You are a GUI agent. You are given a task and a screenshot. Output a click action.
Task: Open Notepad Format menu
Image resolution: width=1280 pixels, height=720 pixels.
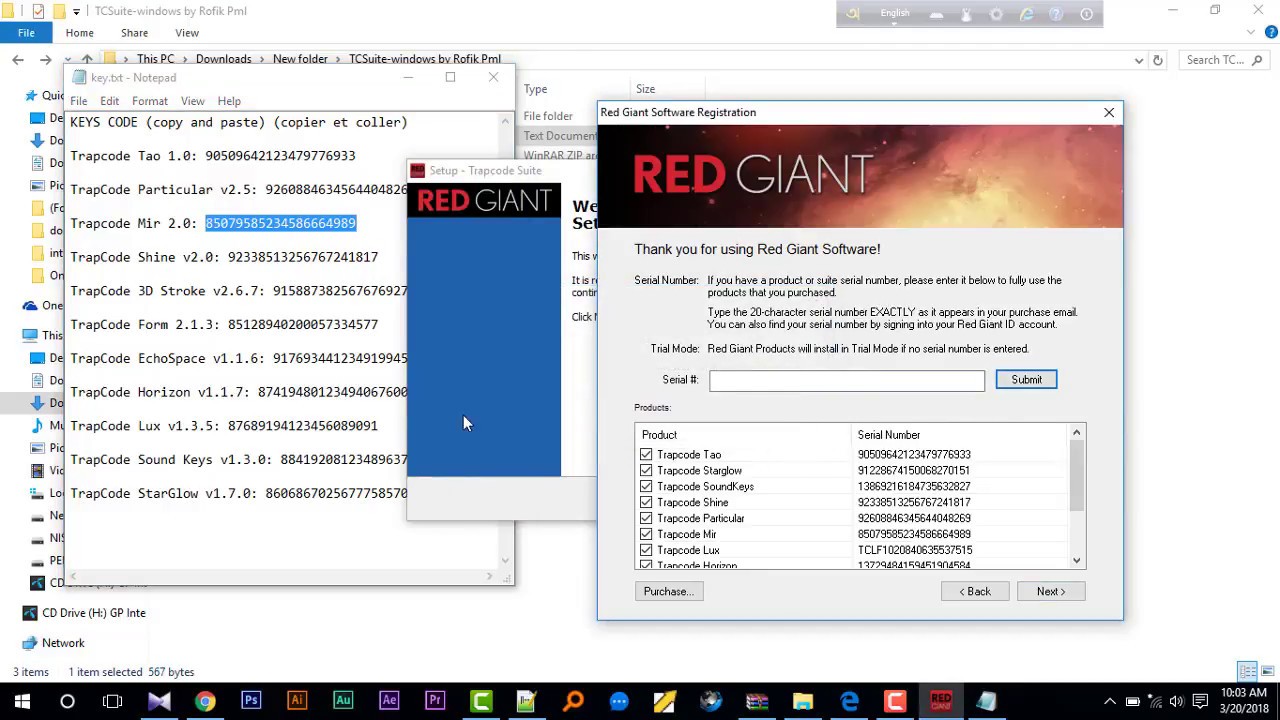(x=149, y=101)
